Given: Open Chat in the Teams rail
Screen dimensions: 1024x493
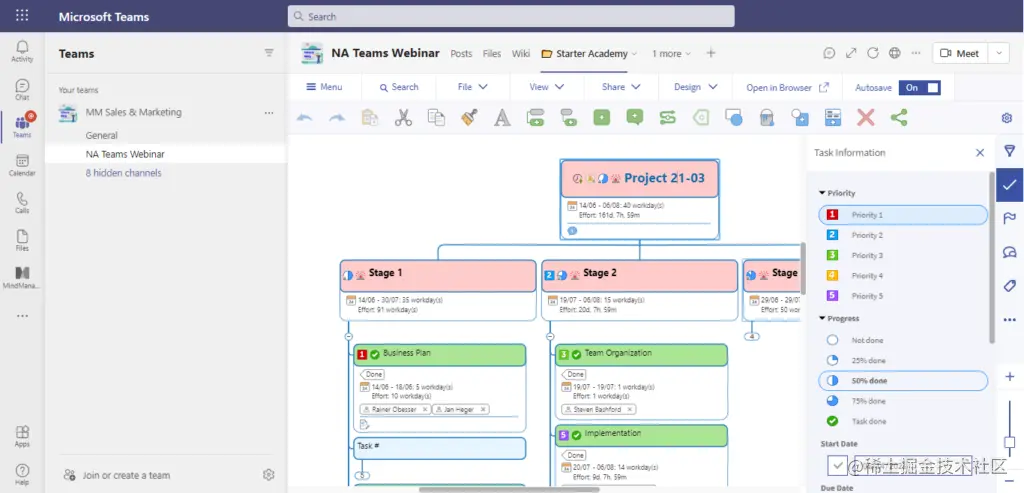Looking at the screenshot, I should pos(22,89).
